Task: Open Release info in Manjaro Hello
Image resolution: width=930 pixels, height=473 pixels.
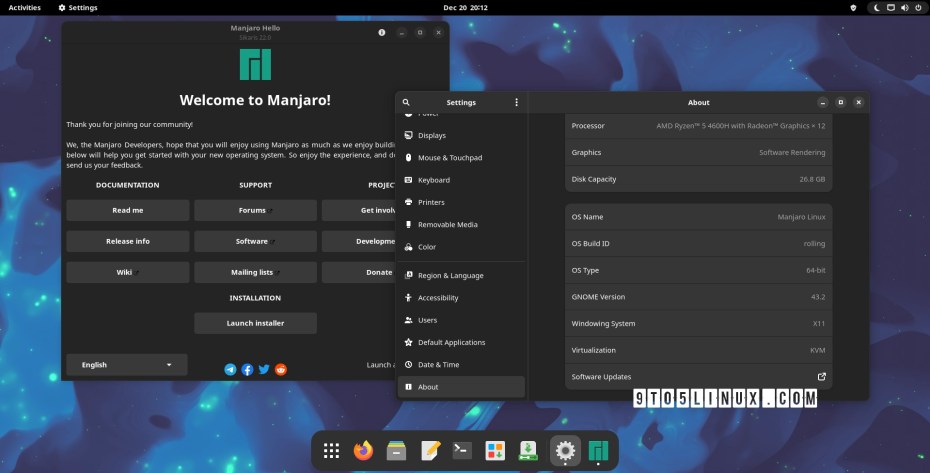Action: point(128,242)
